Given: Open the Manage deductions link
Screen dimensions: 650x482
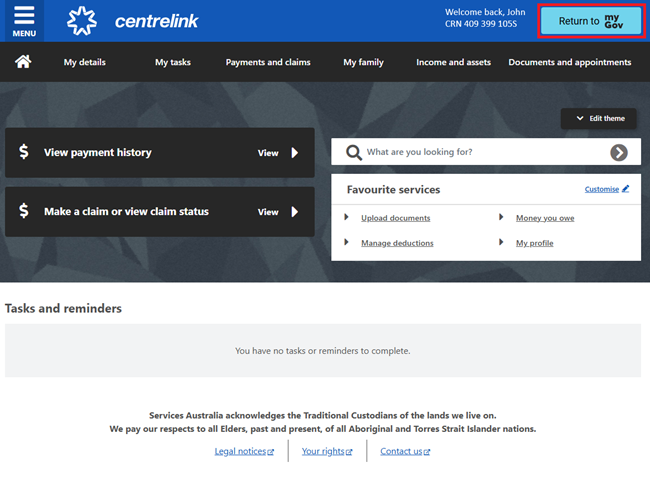Looking at the screenshot, I should [x=397, y=243].
